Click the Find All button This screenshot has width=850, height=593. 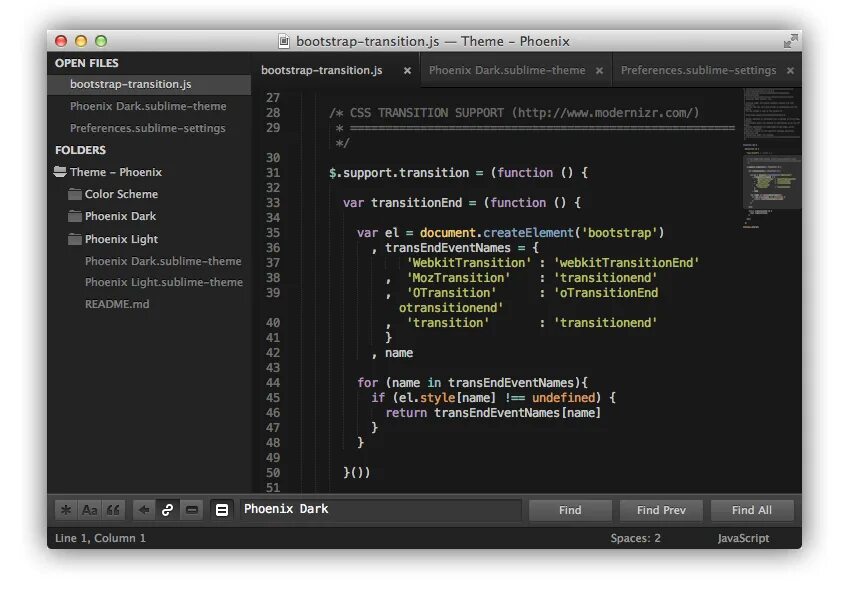(752, 510)
